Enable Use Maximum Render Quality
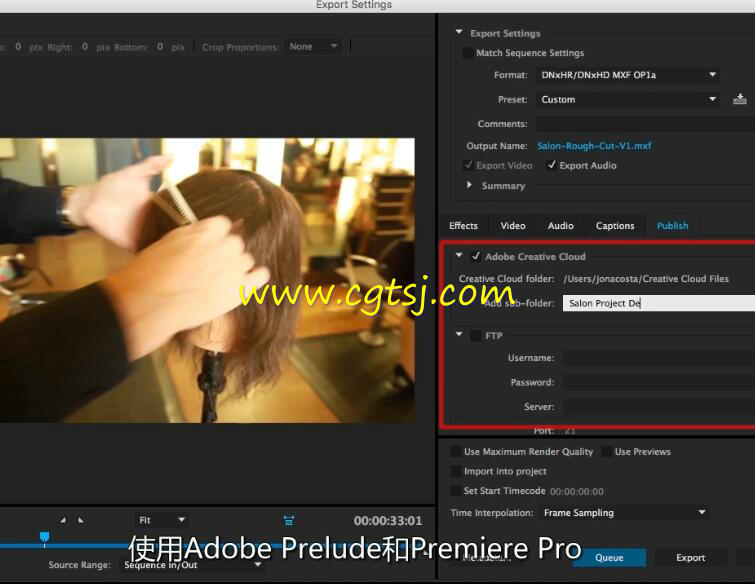The image size is (755, 584). pos(455,452)
